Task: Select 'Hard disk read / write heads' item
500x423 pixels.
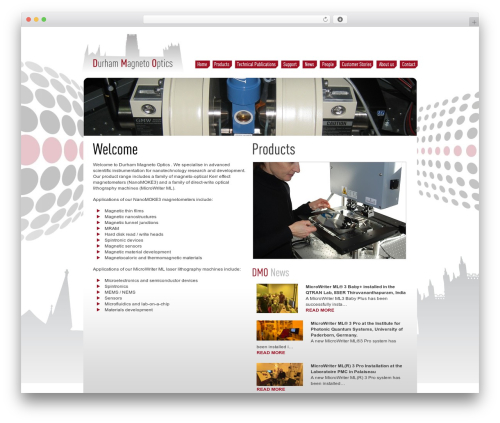Action: 134,234
